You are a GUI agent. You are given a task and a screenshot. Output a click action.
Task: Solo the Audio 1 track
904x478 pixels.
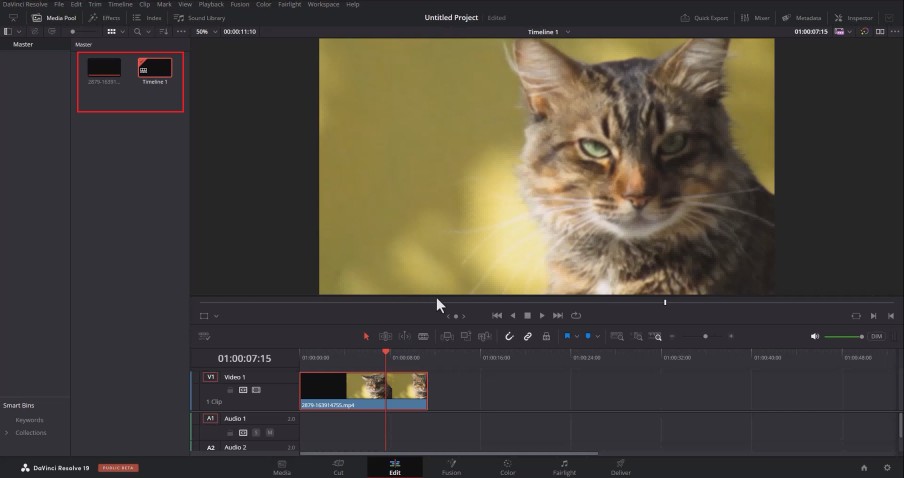coord(256,432)
